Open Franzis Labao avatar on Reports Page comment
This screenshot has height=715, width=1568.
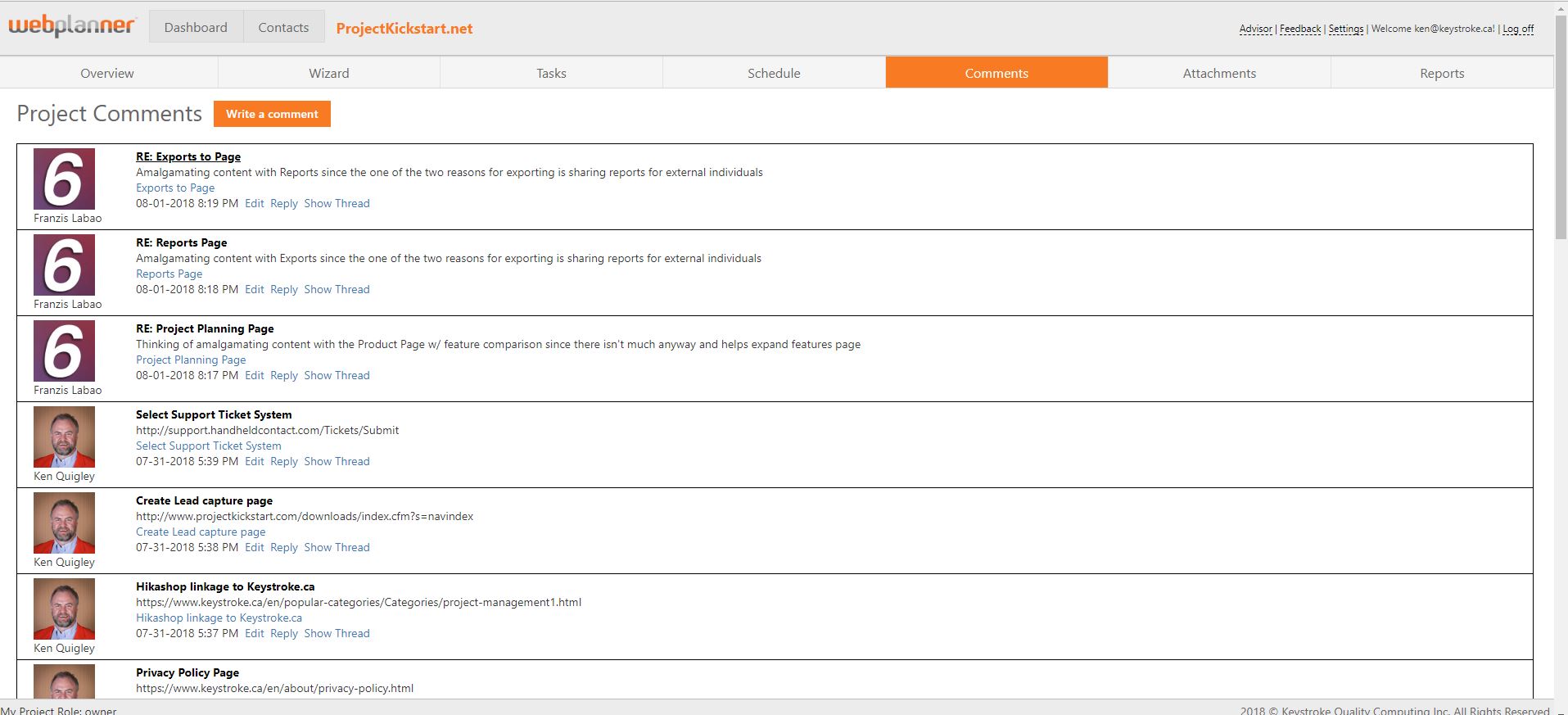(64, 265)
